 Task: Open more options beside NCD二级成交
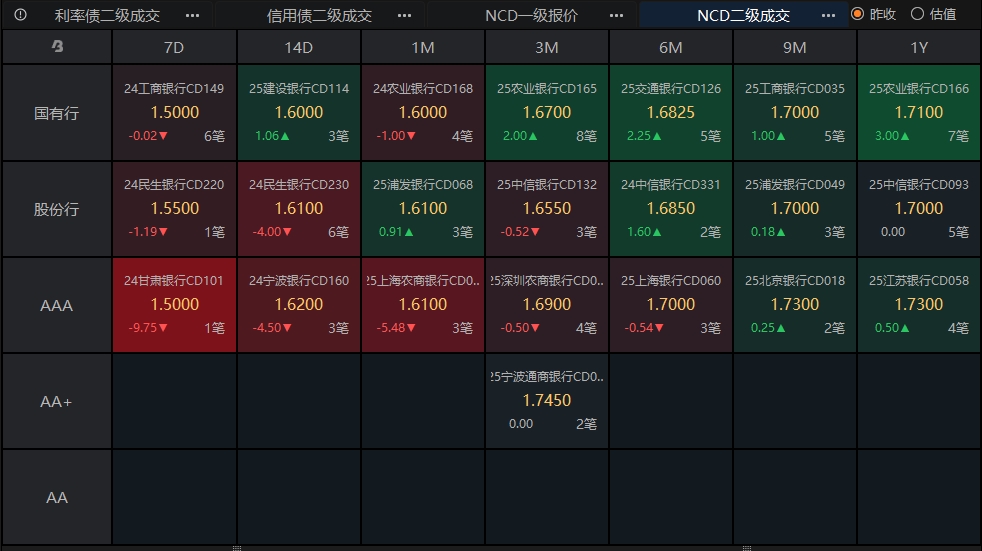828,15
